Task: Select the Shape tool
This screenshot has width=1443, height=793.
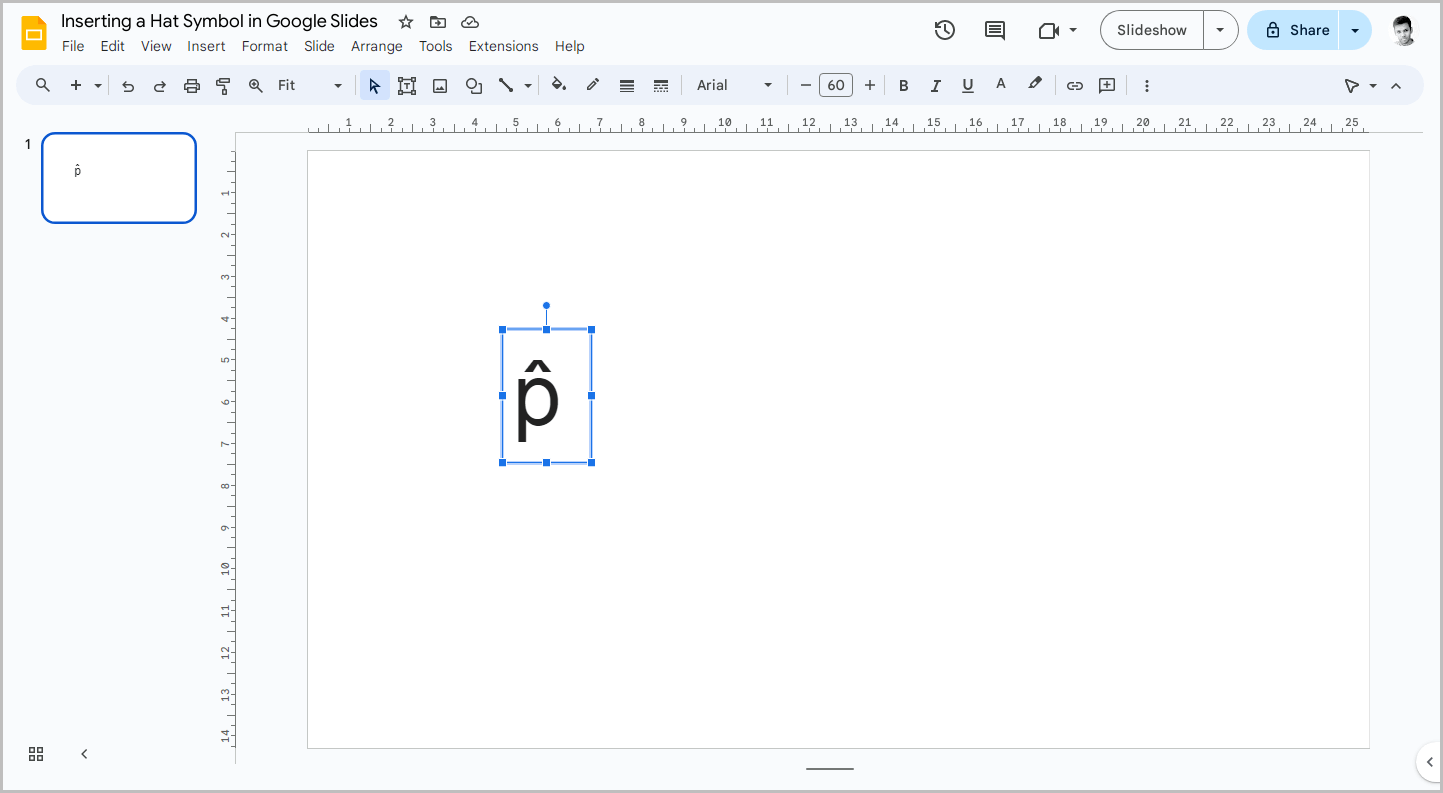Action: click(x=473, y=85)
